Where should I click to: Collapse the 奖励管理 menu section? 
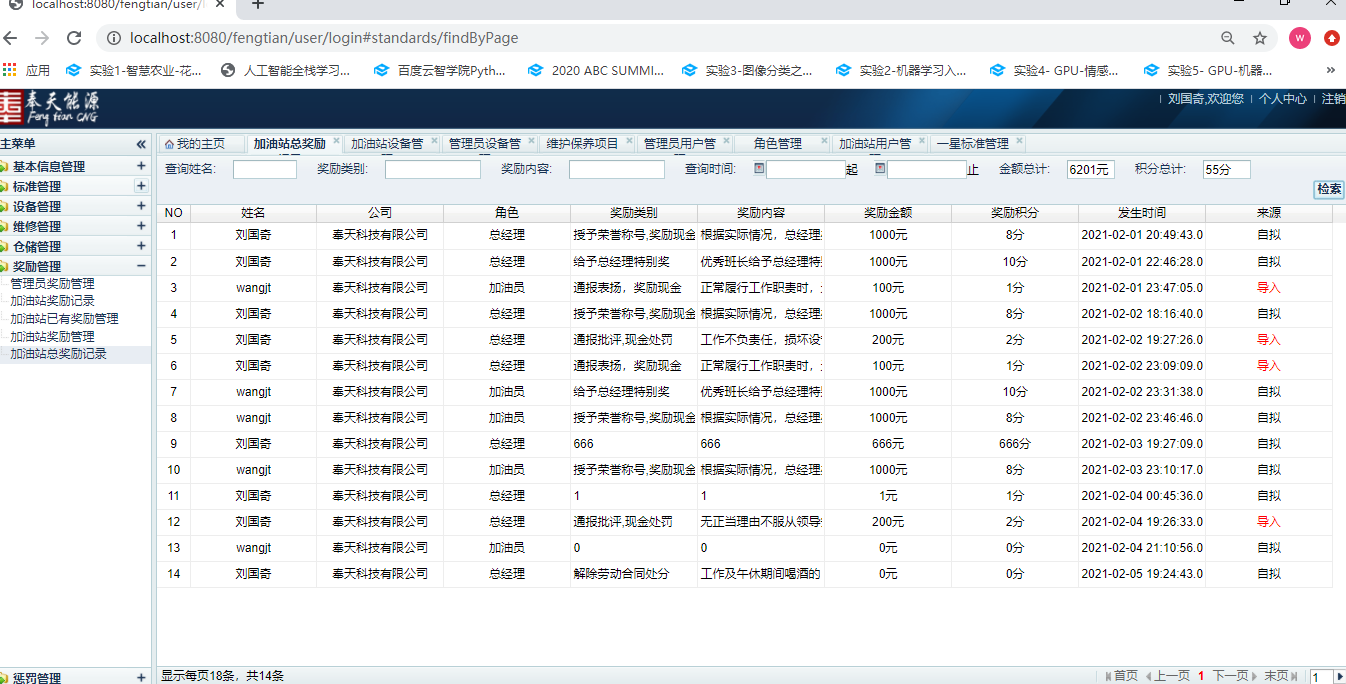coord(141,266)
